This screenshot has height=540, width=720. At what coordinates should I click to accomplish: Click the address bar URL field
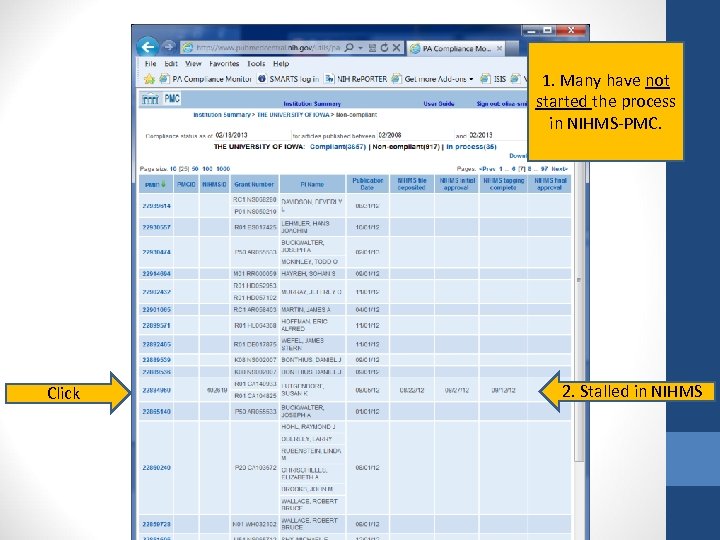(x=268, y=47)
